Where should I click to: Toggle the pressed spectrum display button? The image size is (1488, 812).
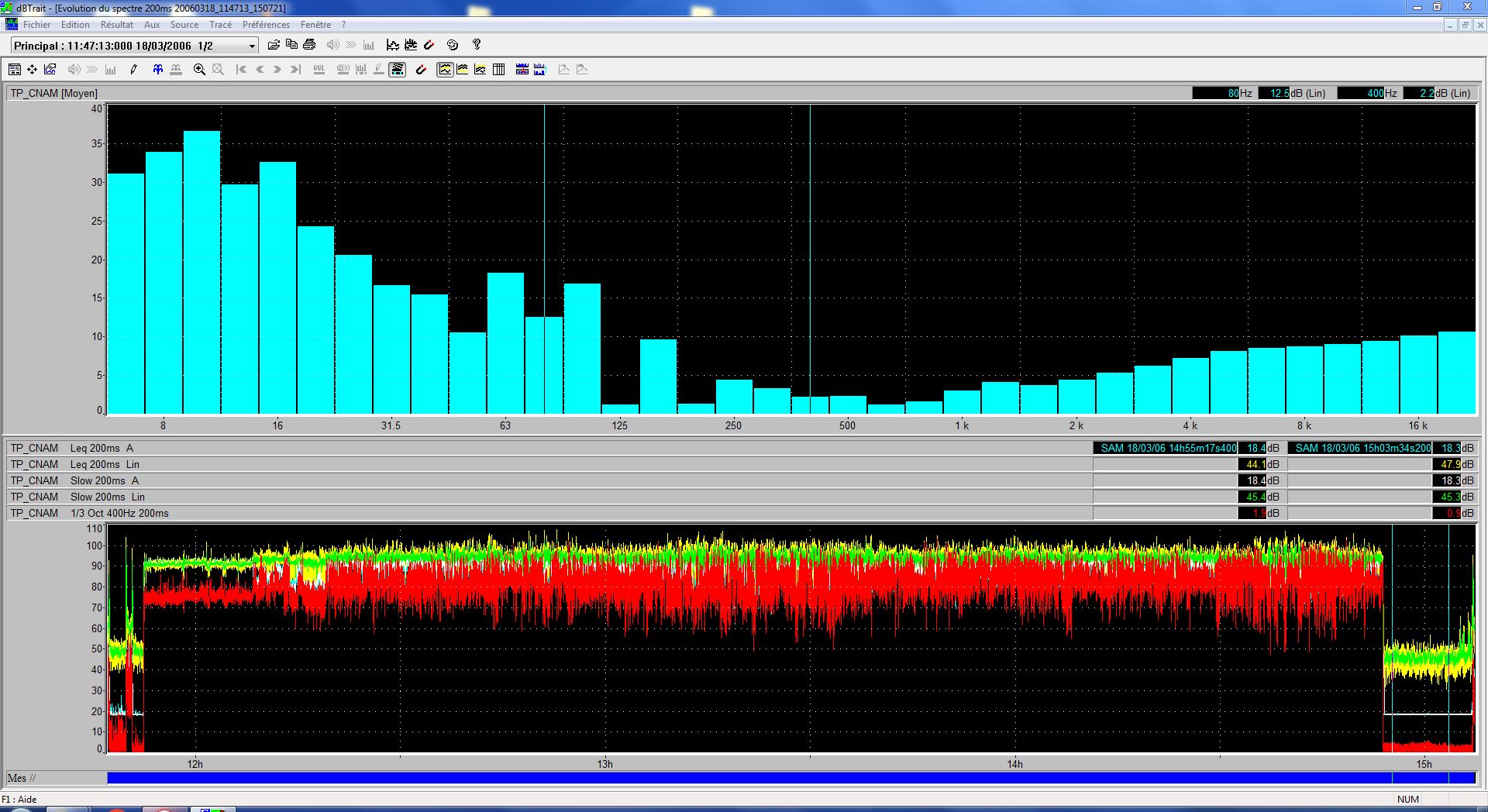pos(397,70)
